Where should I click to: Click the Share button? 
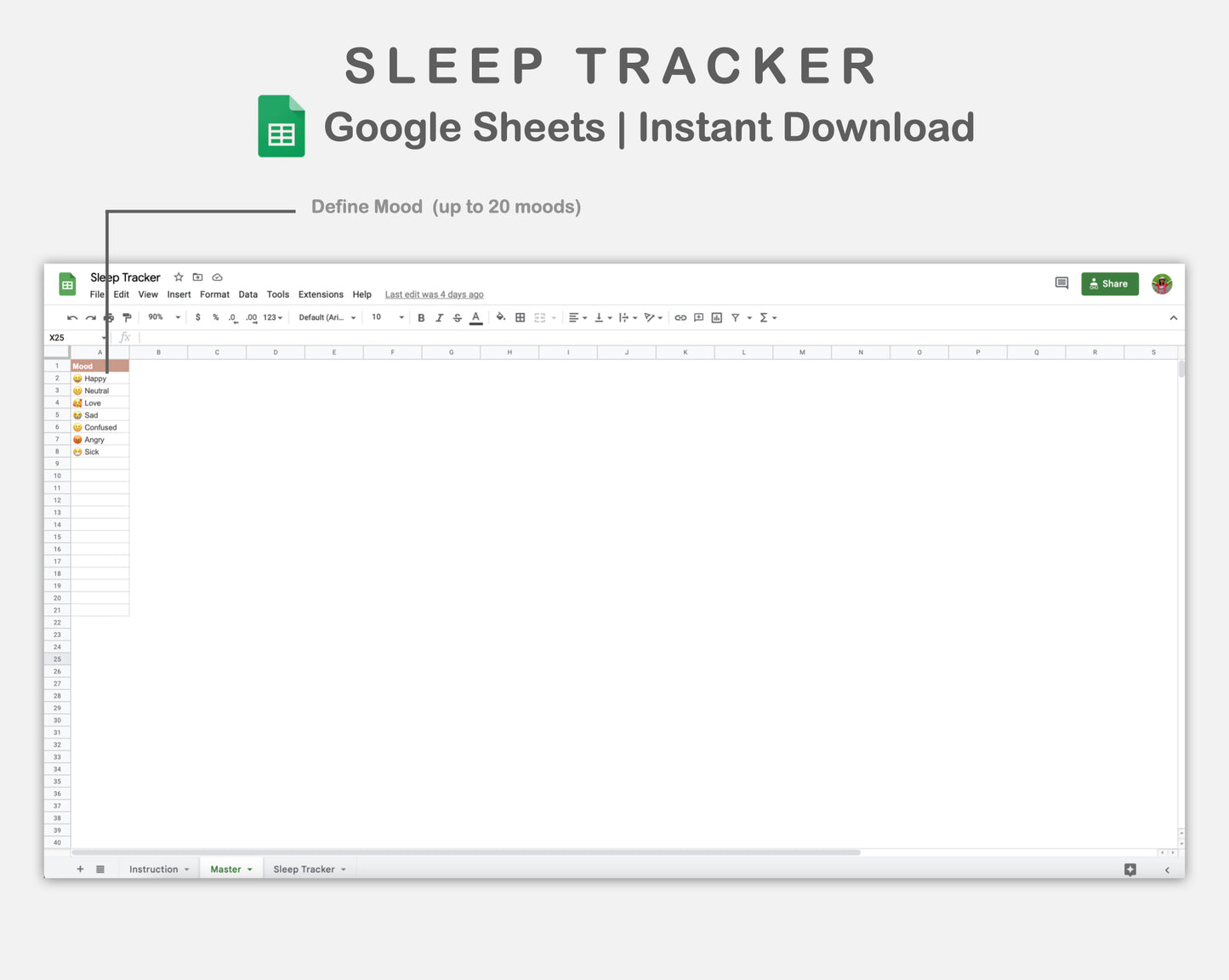(1109, 283)
